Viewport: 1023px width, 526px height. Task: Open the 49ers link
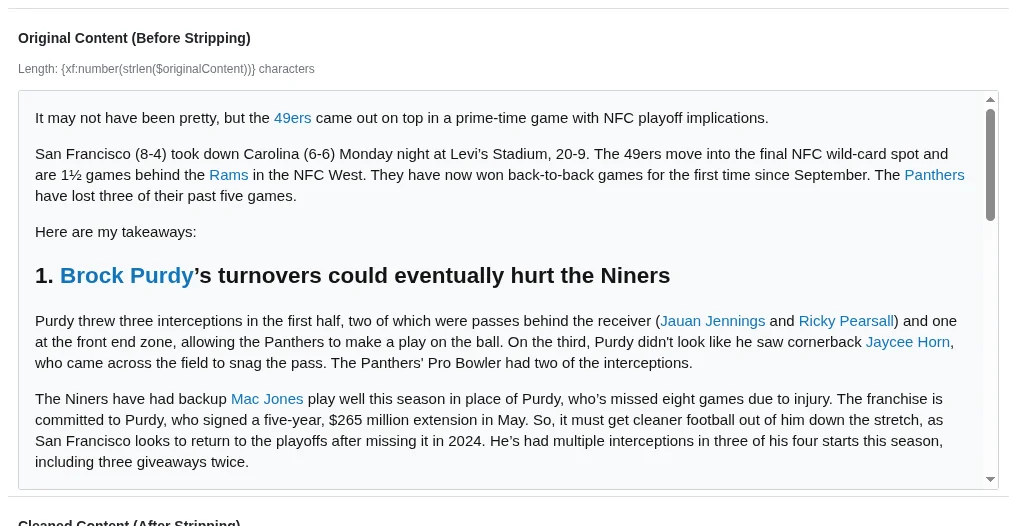(292, 118)
